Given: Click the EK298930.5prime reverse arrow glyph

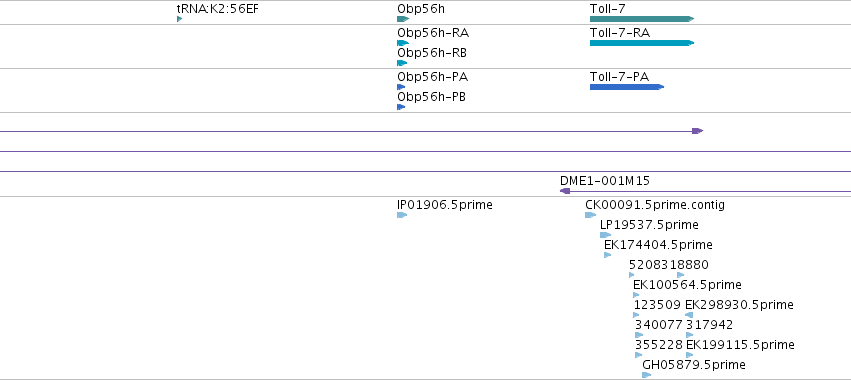Looking at the screenshot, I should 689,315.
